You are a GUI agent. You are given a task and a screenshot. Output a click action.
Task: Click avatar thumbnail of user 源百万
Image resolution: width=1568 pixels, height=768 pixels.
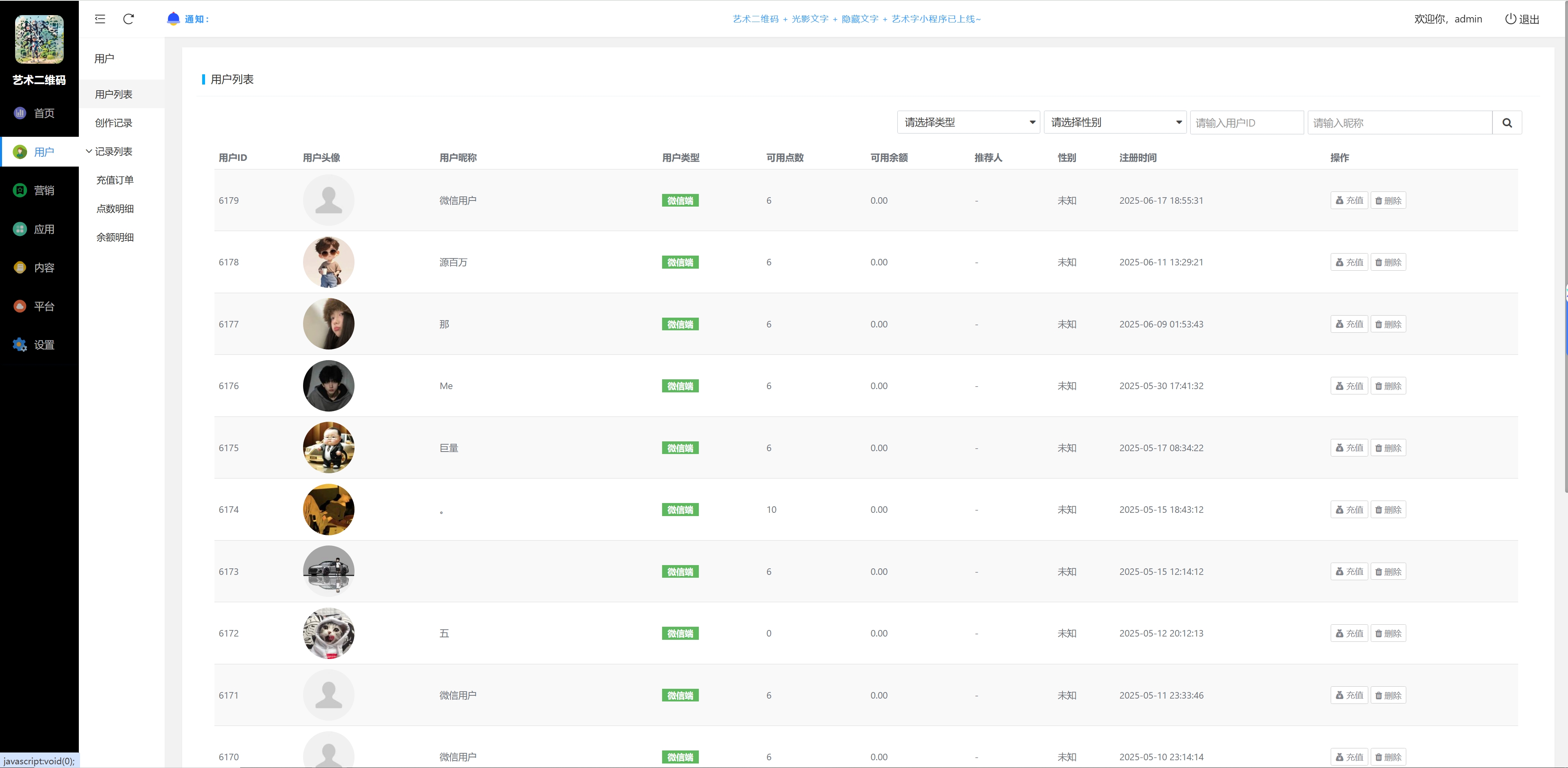329,262
